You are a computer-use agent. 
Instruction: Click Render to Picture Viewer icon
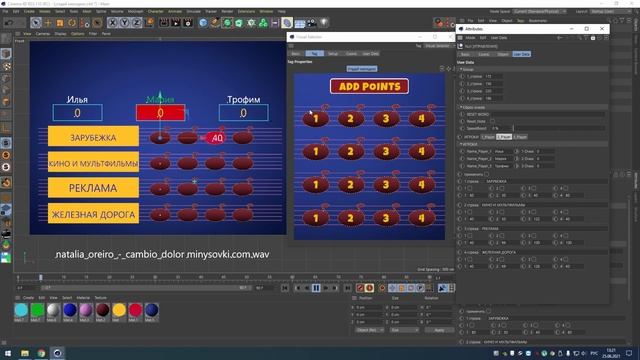tap(176, 23)
